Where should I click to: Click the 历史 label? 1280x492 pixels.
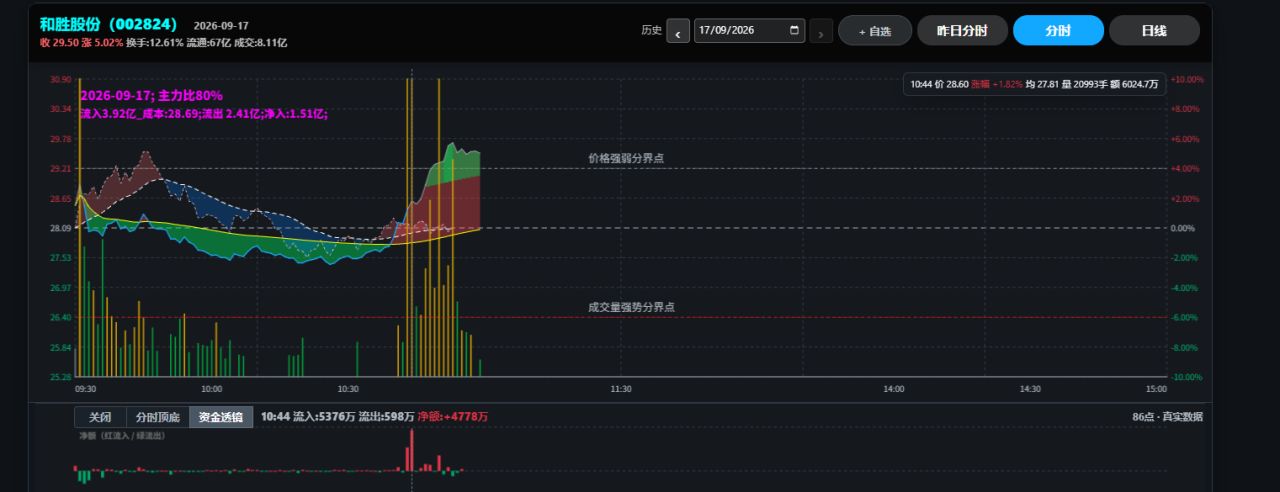click(x=651, y=30)
